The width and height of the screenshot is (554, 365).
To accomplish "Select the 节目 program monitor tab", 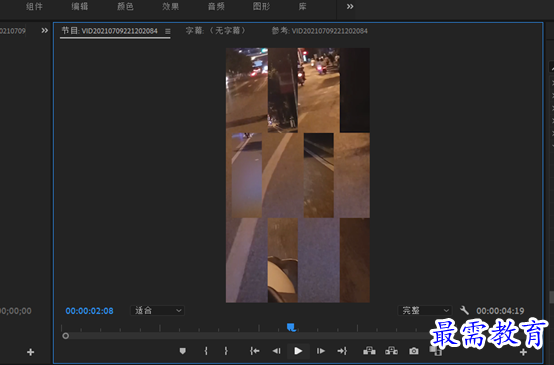I will (110, 31).
